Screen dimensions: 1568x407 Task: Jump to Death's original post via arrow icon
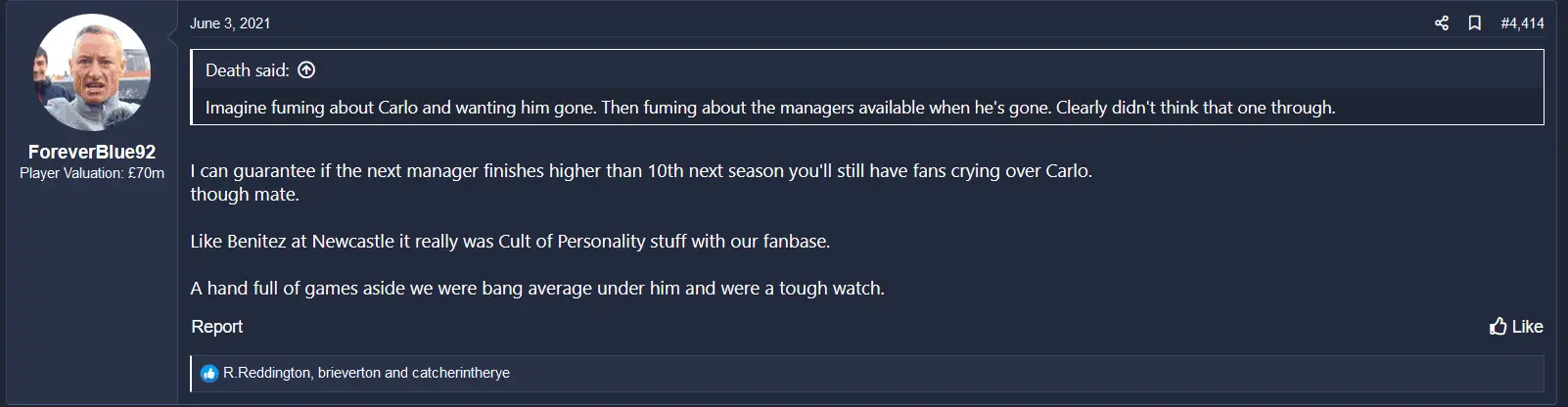tap(306, 69)
